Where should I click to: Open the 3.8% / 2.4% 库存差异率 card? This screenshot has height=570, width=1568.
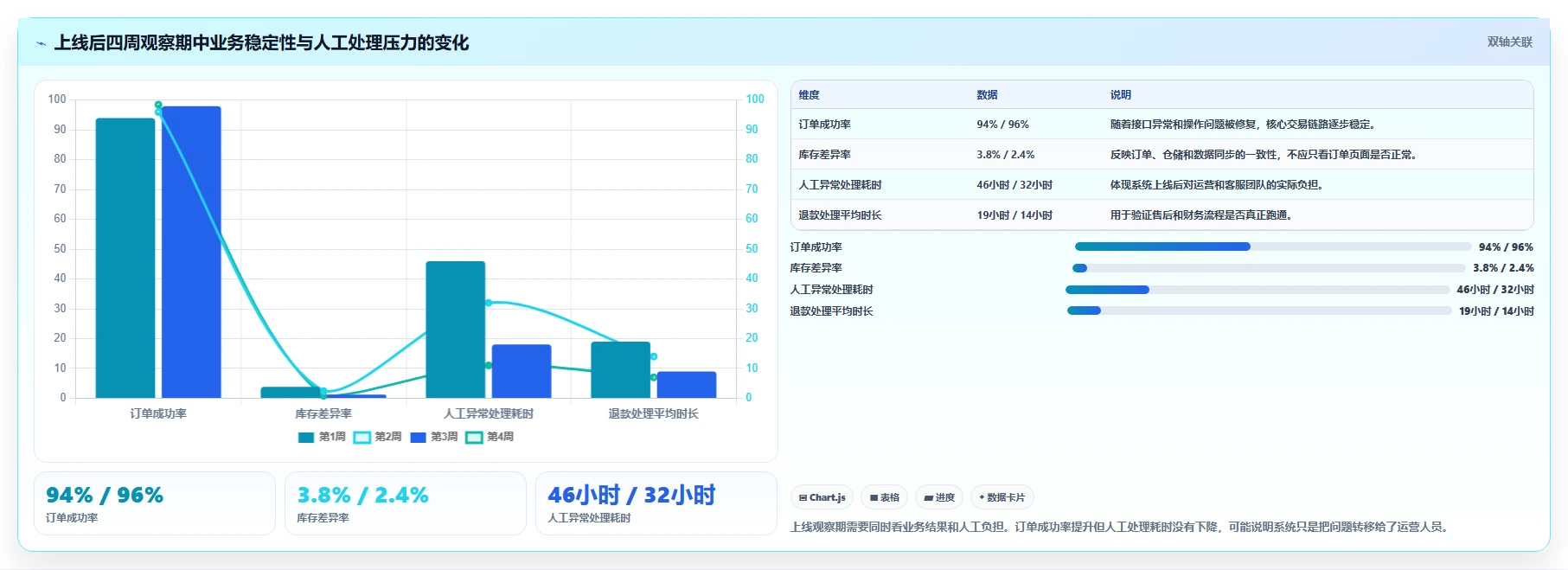(x=406, y=503)
